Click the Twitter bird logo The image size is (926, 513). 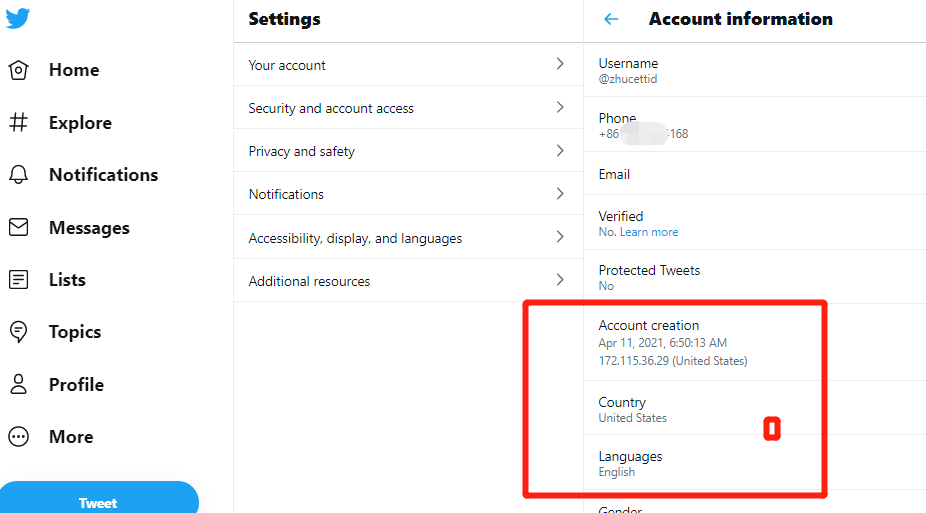[18, 18]
